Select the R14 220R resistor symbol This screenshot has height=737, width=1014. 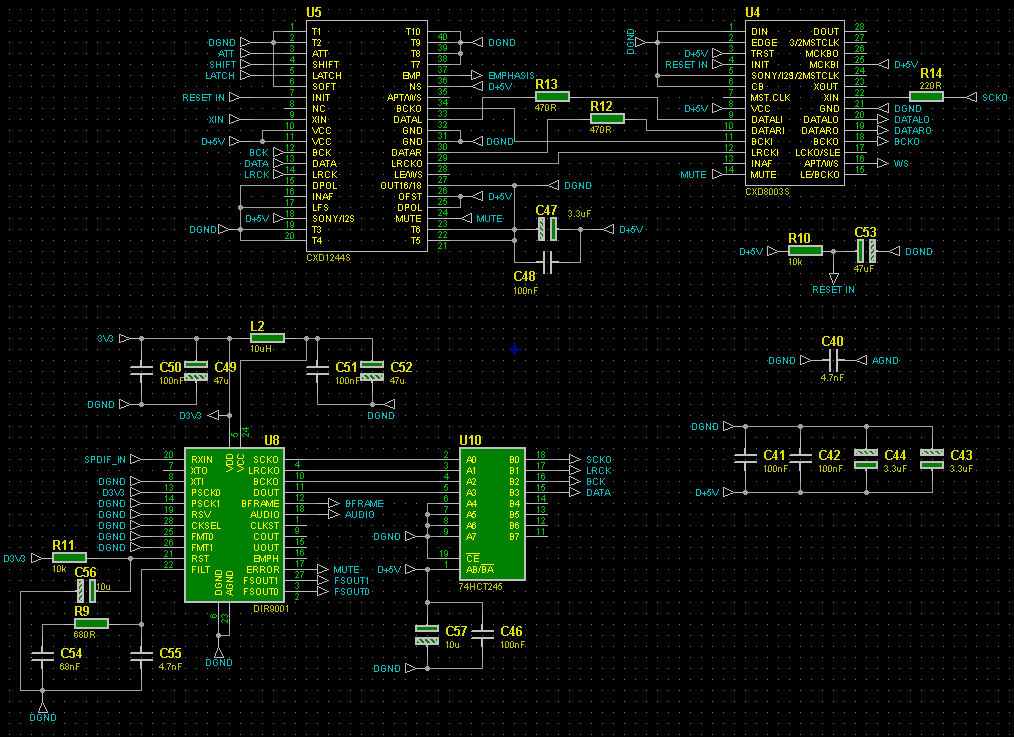pos(927,97)
